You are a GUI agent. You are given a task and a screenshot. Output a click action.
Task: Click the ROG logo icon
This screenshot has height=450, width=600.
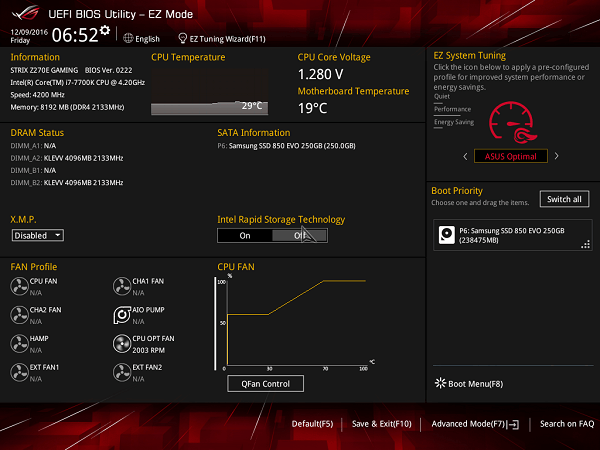pos(25,13)
